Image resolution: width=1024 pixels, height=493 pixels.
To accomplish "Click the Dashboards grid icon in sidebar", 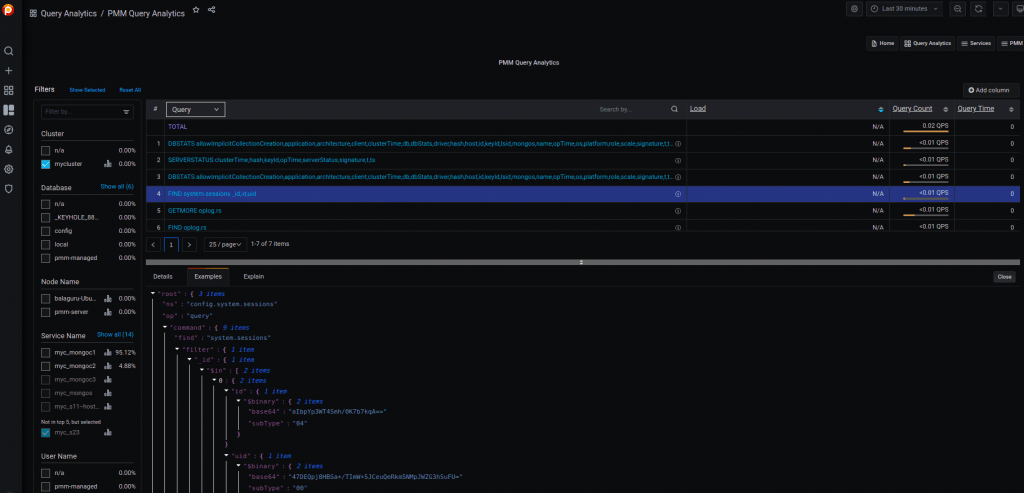I will (x=9, y=90).
